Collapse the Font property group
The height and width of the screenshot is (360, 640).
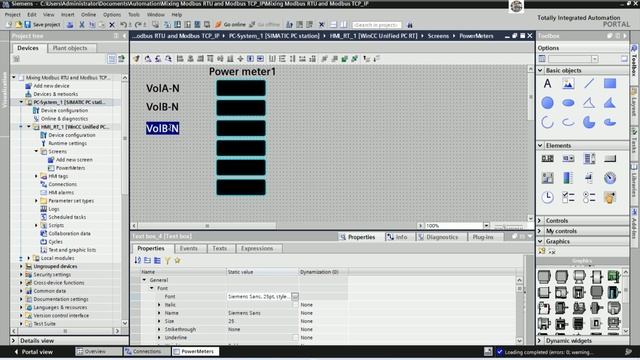(152, 288)
